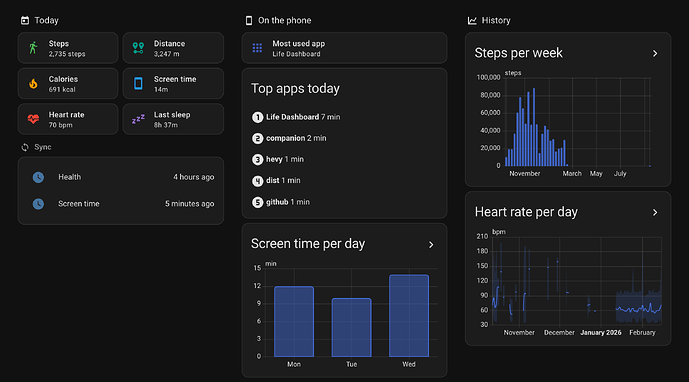Click the clock icon beside Screen time sync
The image size is (689, 382).
(x=38, y=204)
